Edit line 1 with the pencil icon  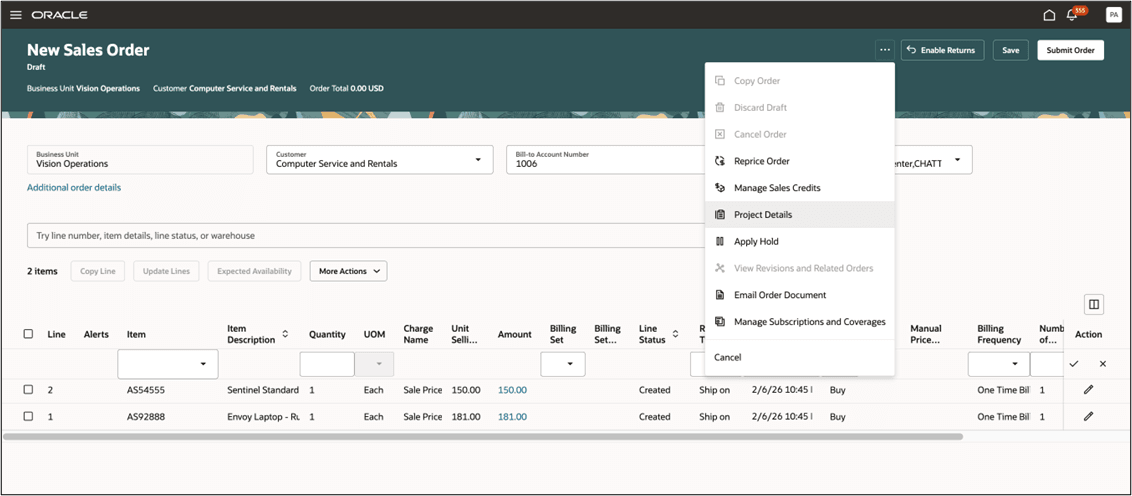pyautogui.click(x=1088, y=417)
